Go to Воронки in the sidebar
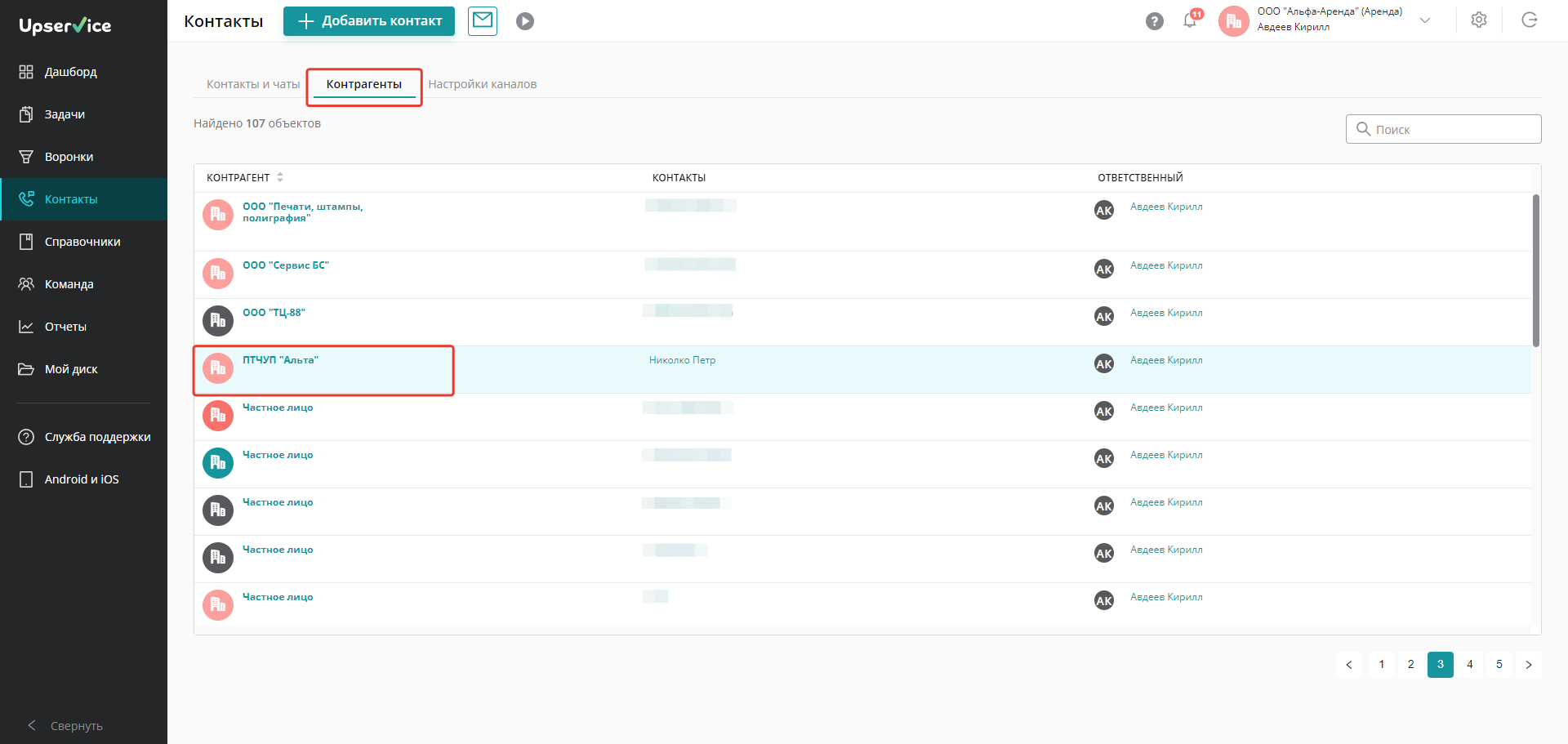Image resolution: width=1568 pixels, height=744 pixels. (x=83, y=157)
